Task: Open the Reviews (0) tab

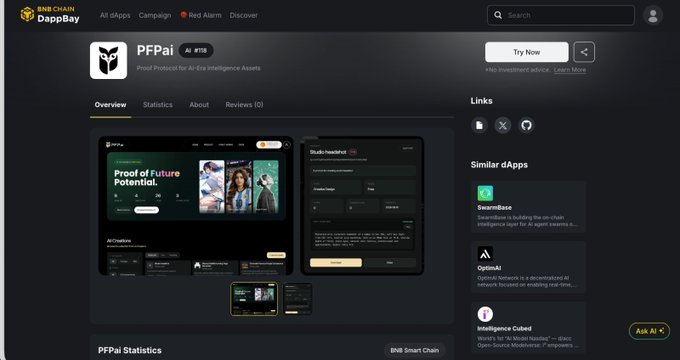Action: (x=244, y=105)
